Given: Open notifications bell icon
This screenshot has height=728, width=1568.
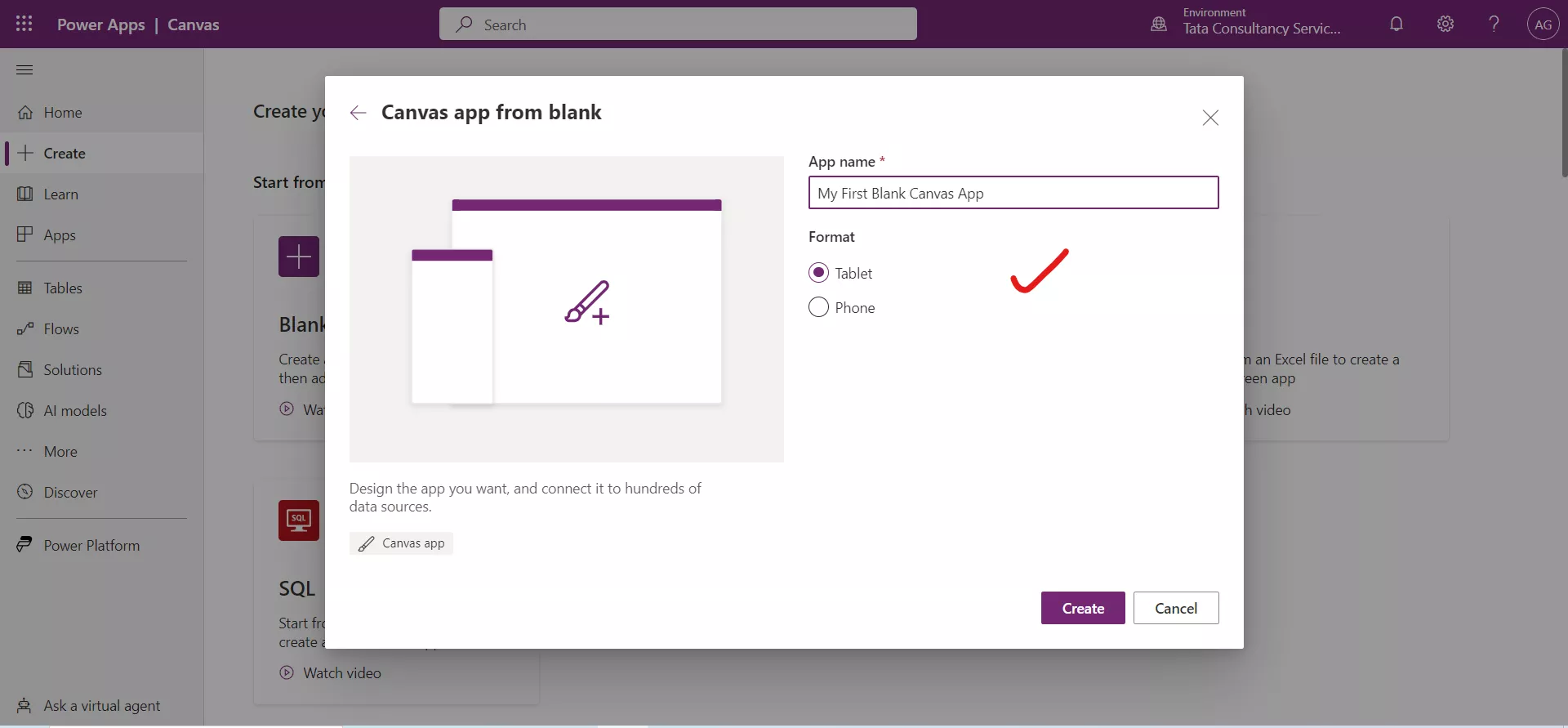Looking at the screenshot, I should pos(1396,24).
